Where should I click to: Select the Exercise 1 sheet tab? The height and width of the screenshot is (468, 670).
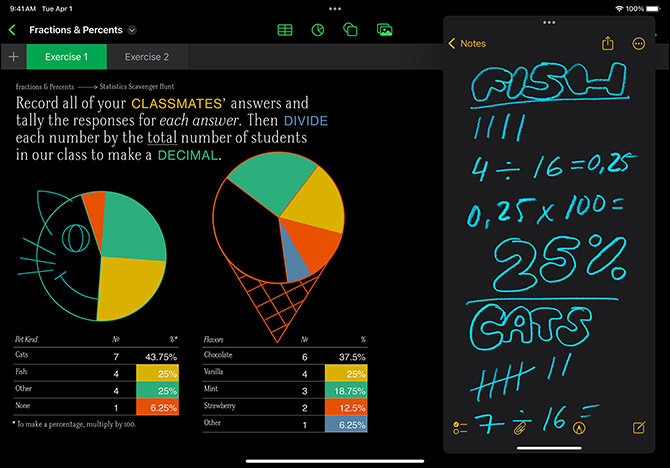(66, 57)
